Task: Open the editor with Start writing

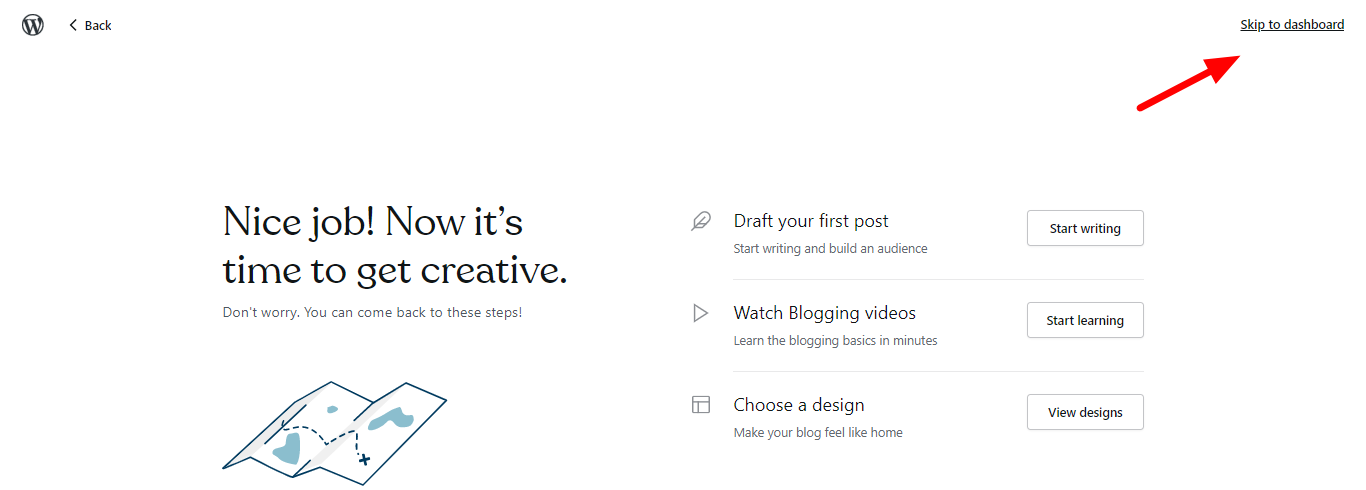Action: (x=1085, y=228)
